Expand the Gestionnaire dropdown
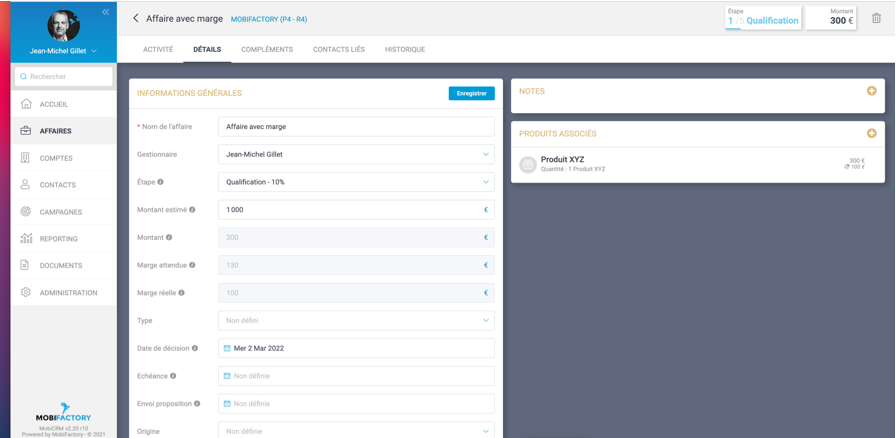 pyautogui.click(x=355, y=155)
